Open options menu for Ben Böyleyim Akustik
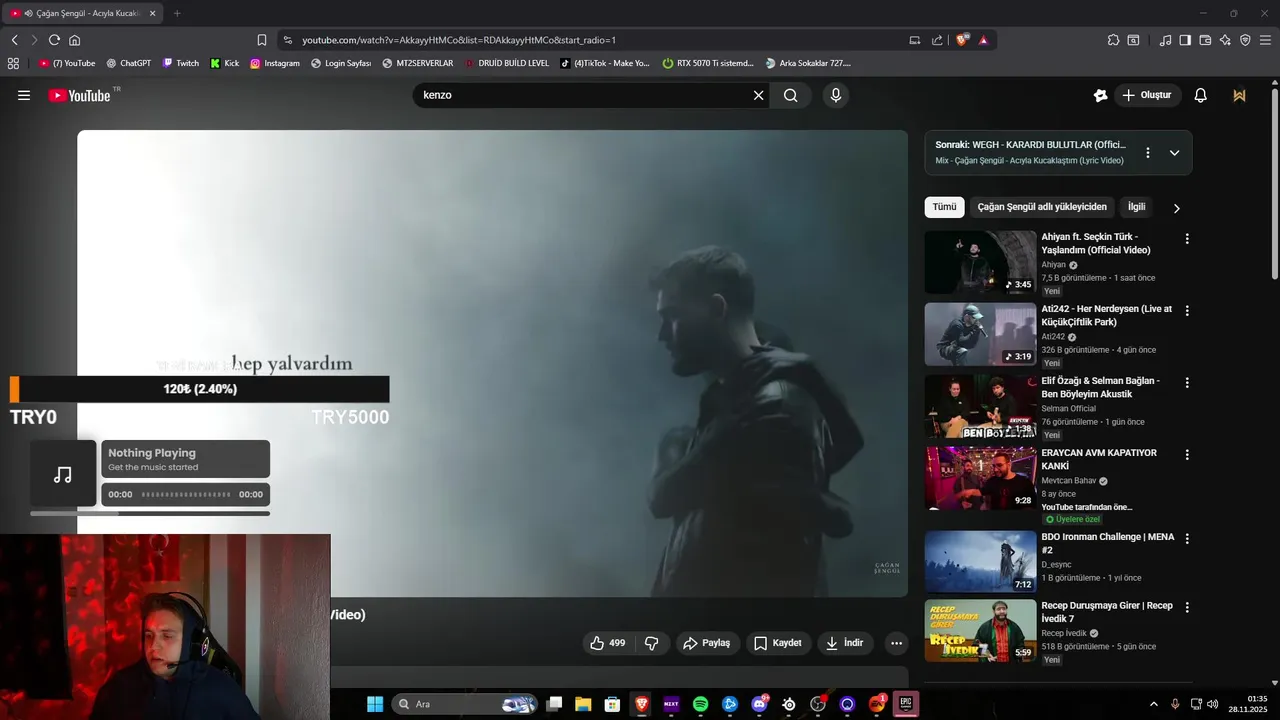 [x=1187, y=383]
